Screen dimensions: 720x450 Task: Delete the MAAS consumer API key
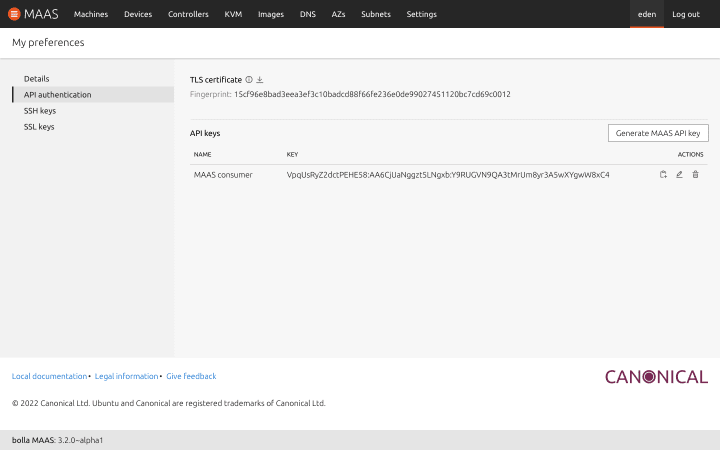(695, 174)
